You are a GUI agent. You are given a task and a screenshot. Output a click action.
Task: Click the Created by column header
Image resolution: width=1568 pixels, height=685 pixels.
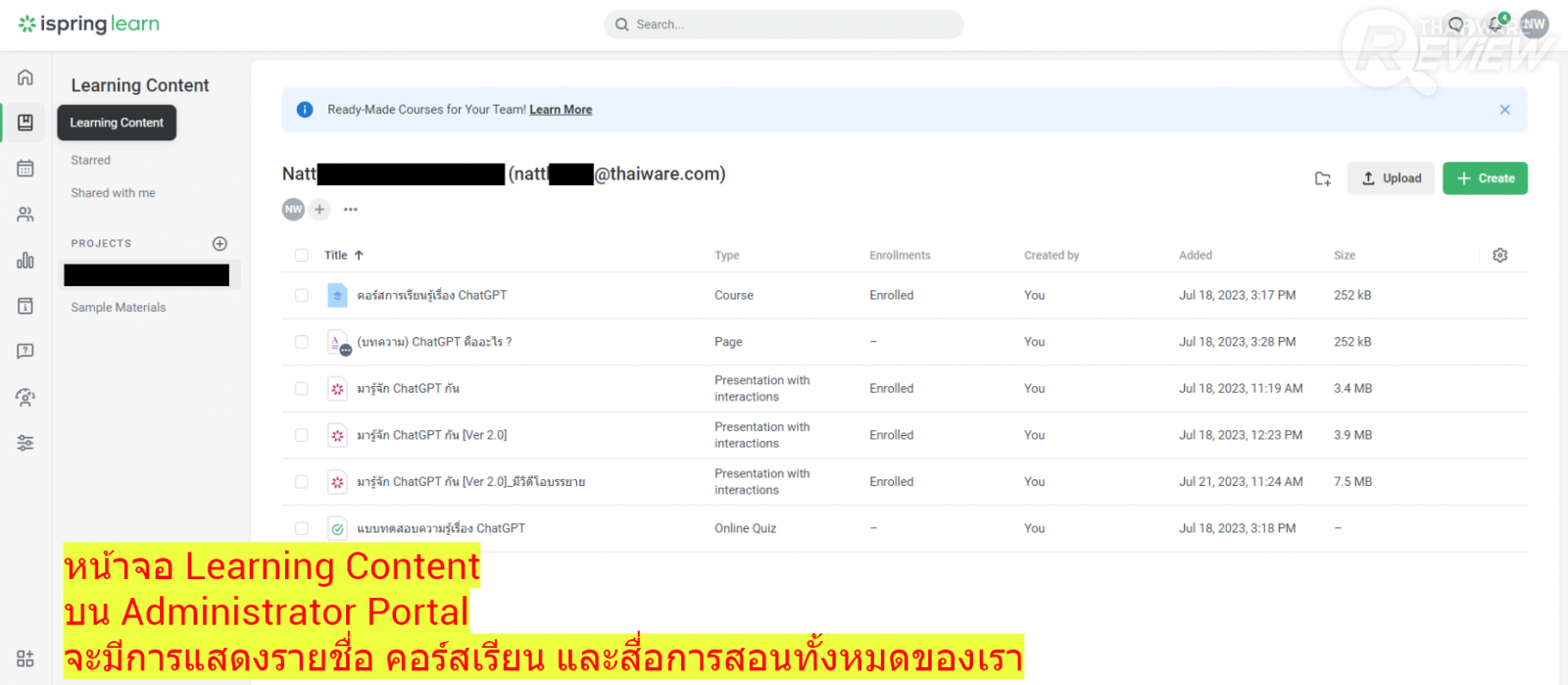(1051, 255)
